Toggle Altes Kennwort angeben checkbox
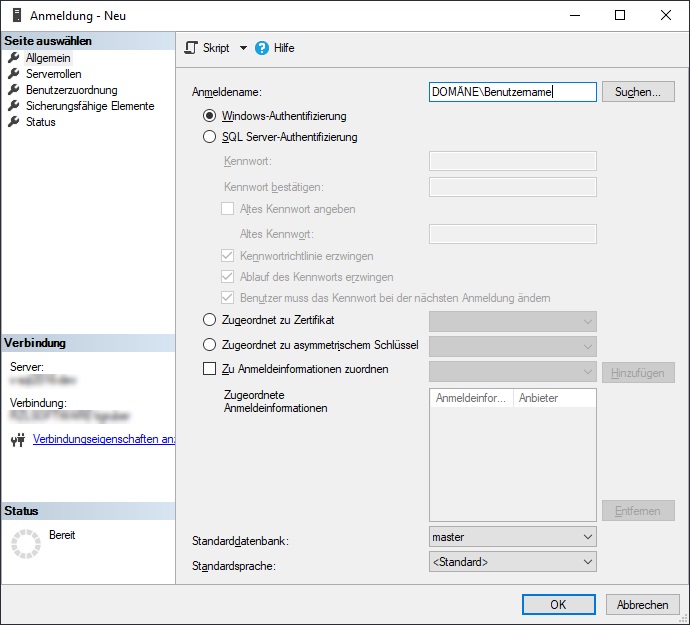690x625 pixels. 227,209
